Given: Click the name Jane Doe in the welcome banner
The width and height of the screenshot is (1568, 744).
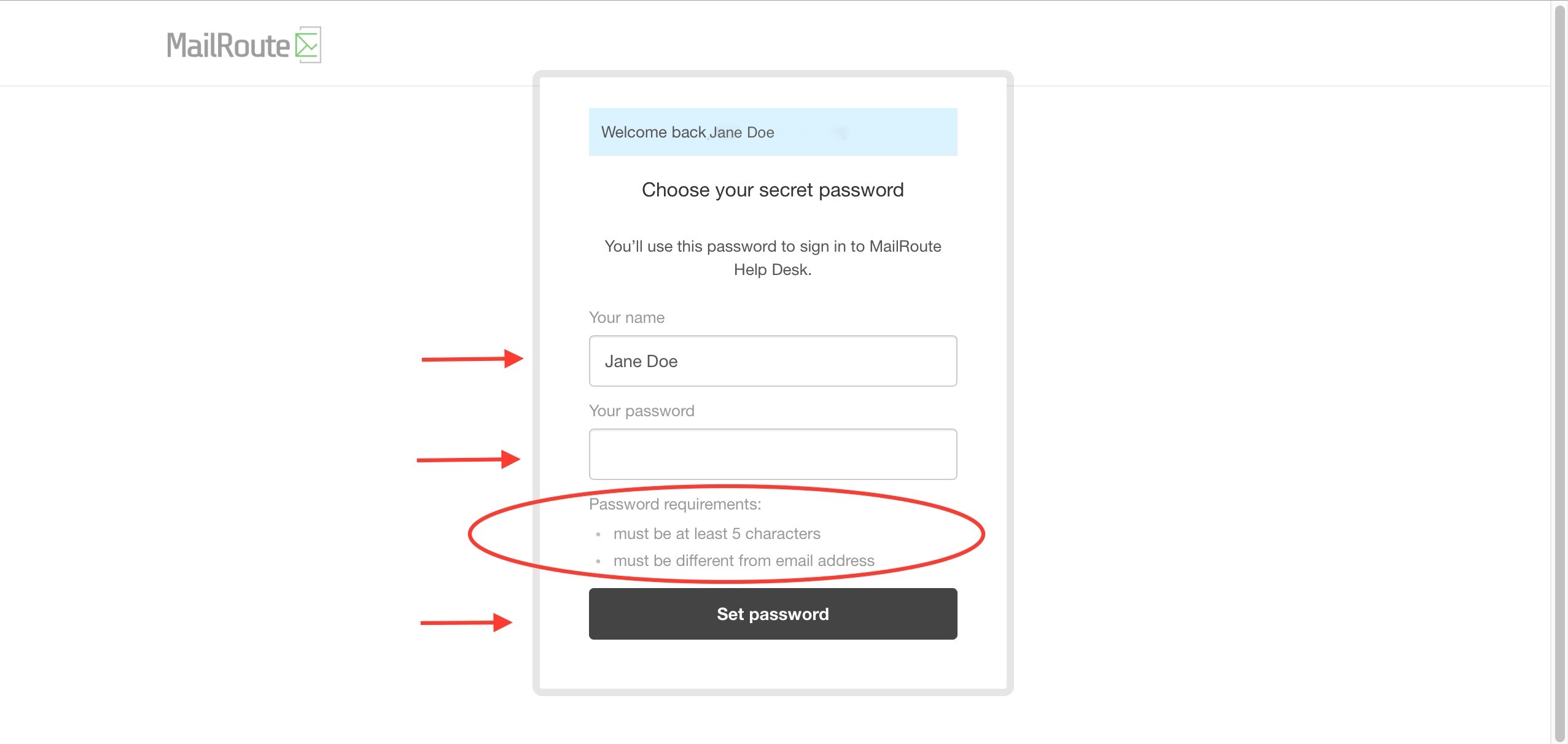Looking at the screenshot, I should point(741,133).
